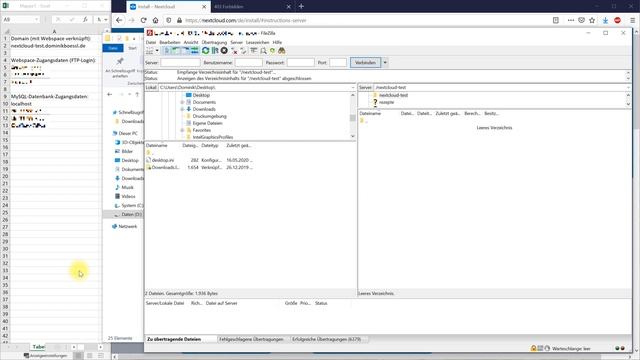640x360 pixels.
Task: Open Firefox hamburger menu
Action: 632,20
